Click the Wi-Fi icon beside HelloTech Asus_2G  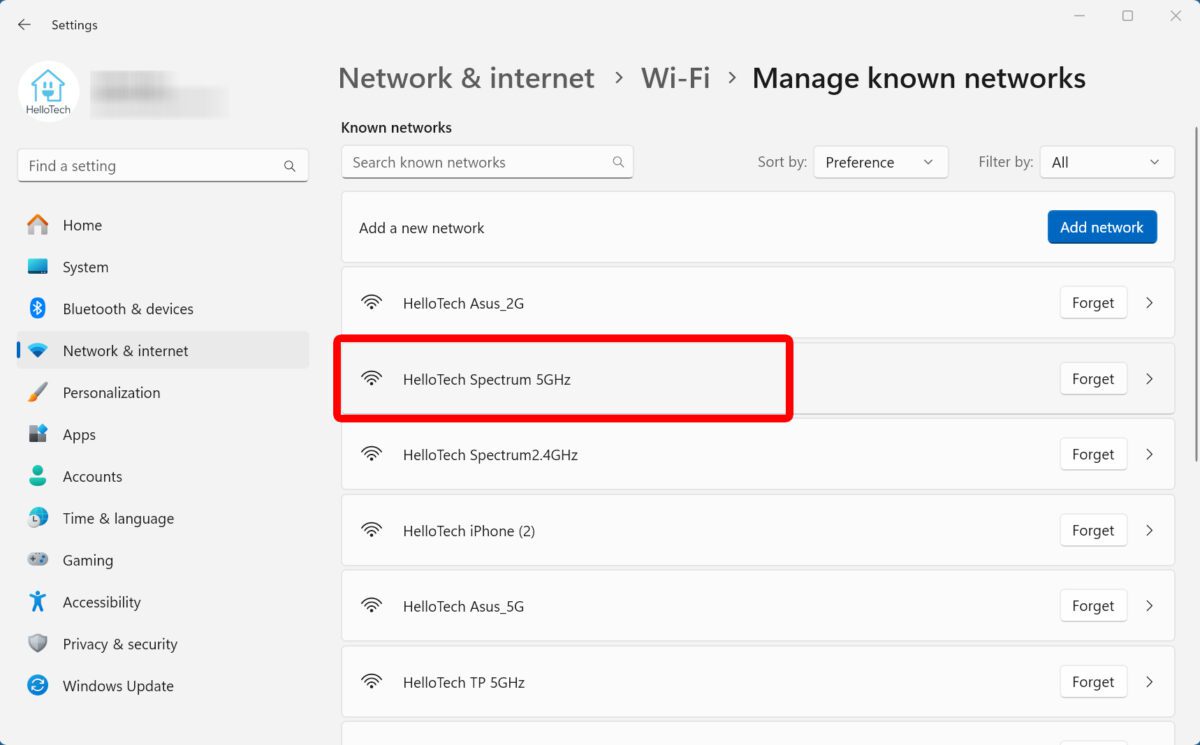click(x=372, y=303)
